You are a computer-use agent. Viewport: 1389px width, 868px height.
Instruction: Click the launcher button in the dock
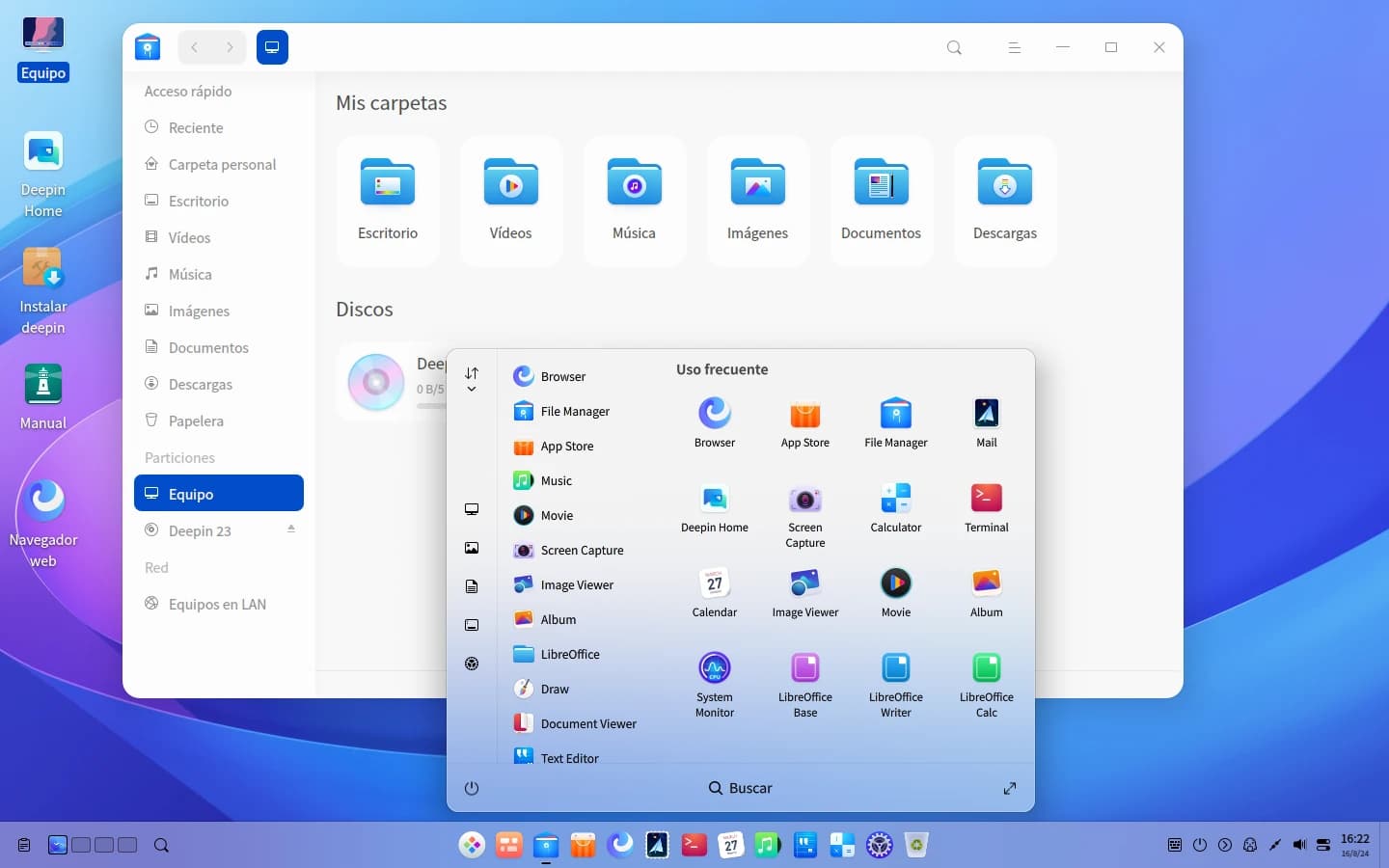472,846
